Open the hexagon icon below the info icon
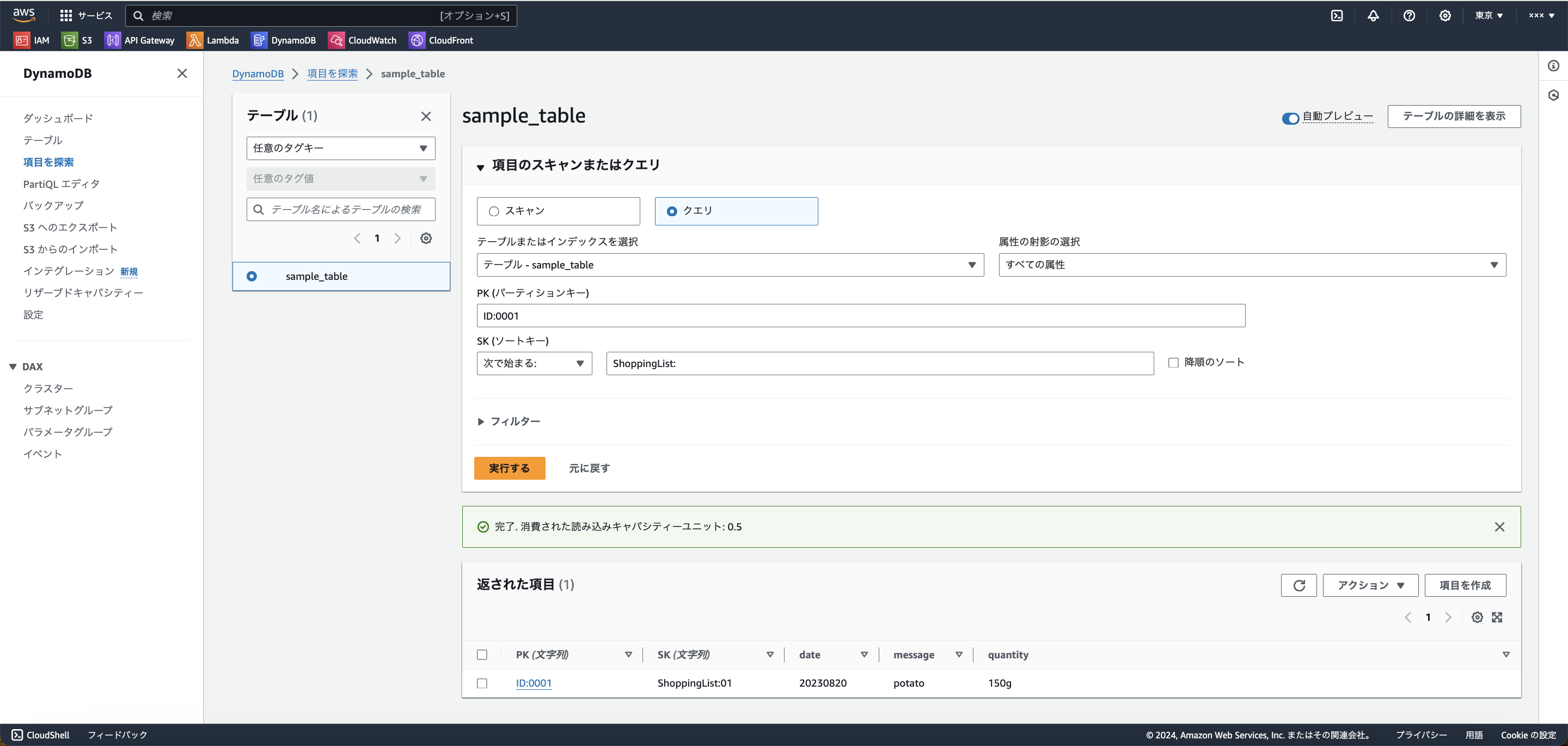This screenshot has height=746, width=1568. coord(1554,95)
